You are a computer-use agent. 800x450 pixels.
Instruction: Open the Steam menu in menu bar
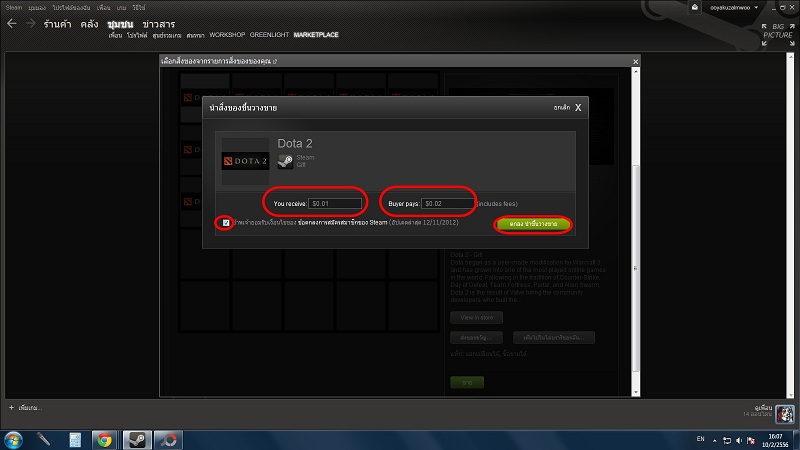tap(14, 8)
